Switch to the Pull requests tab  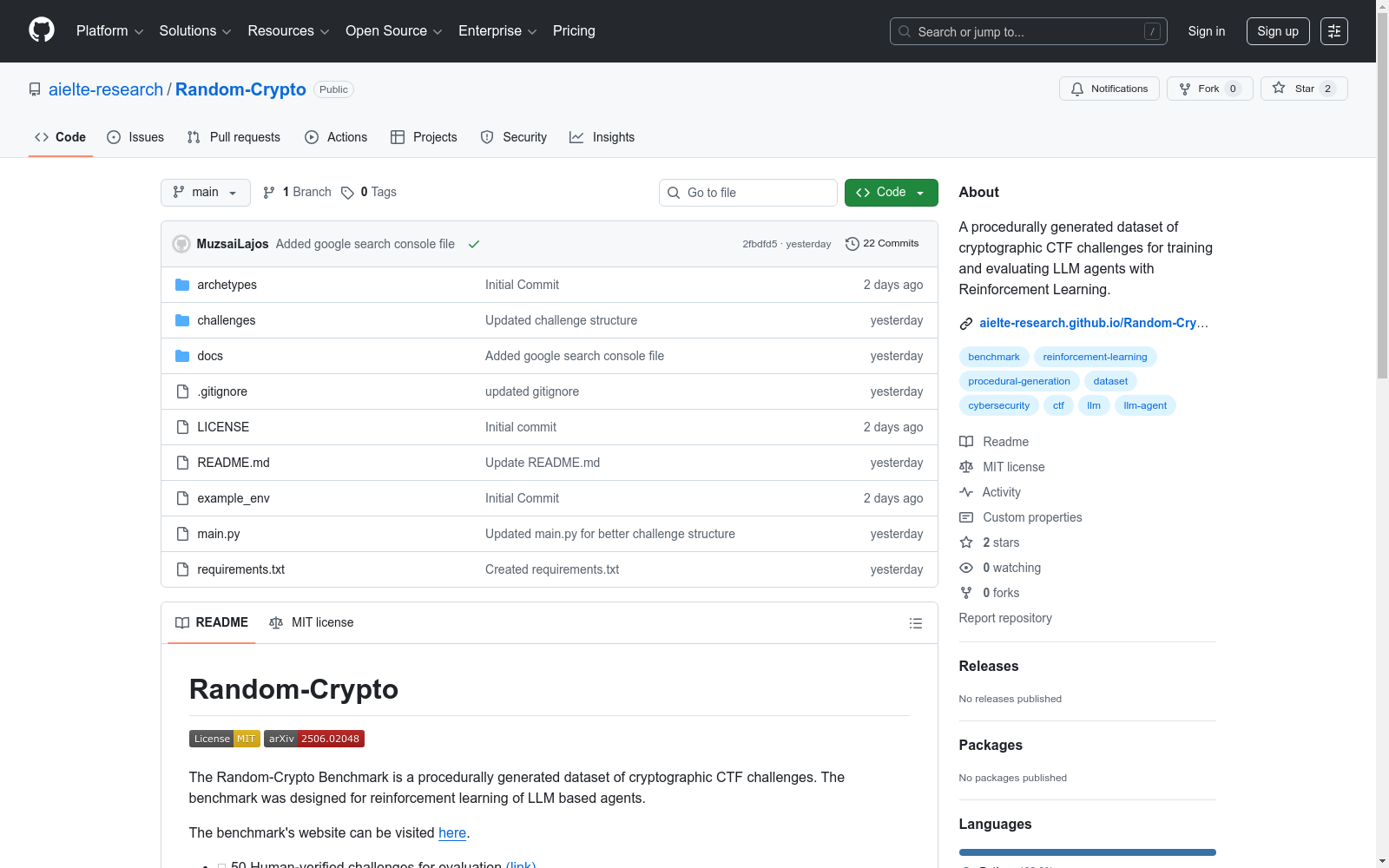coord(234,137)
